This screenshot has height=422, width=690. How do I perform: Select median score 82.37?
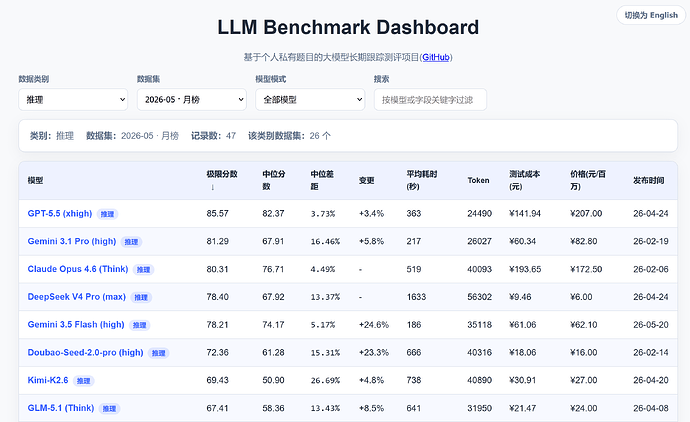click(273, 213)
